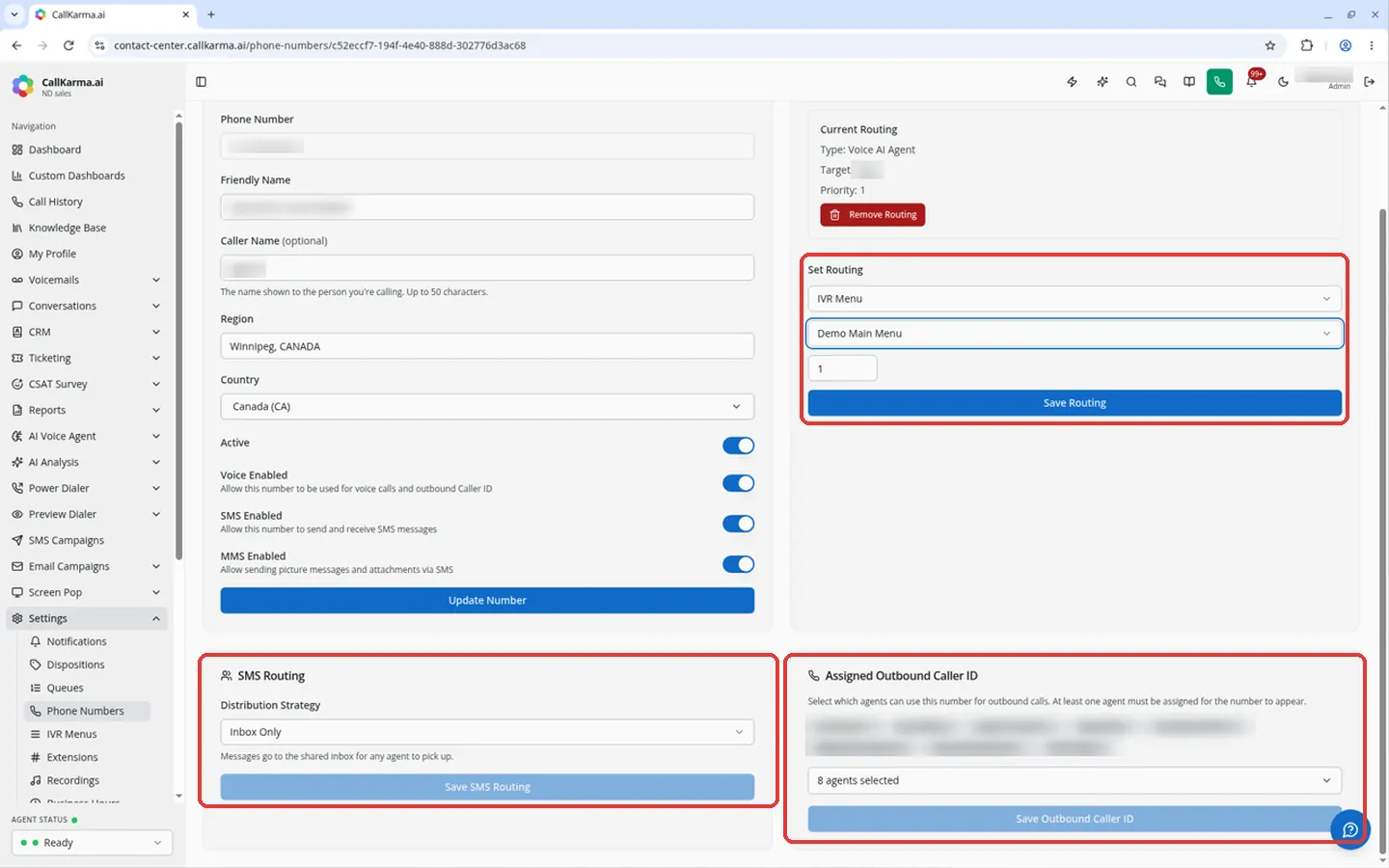Open the chat bubbles icon in header
Image resolution: width=1389 pixels, height=868 pixels.
point(1160,82)
